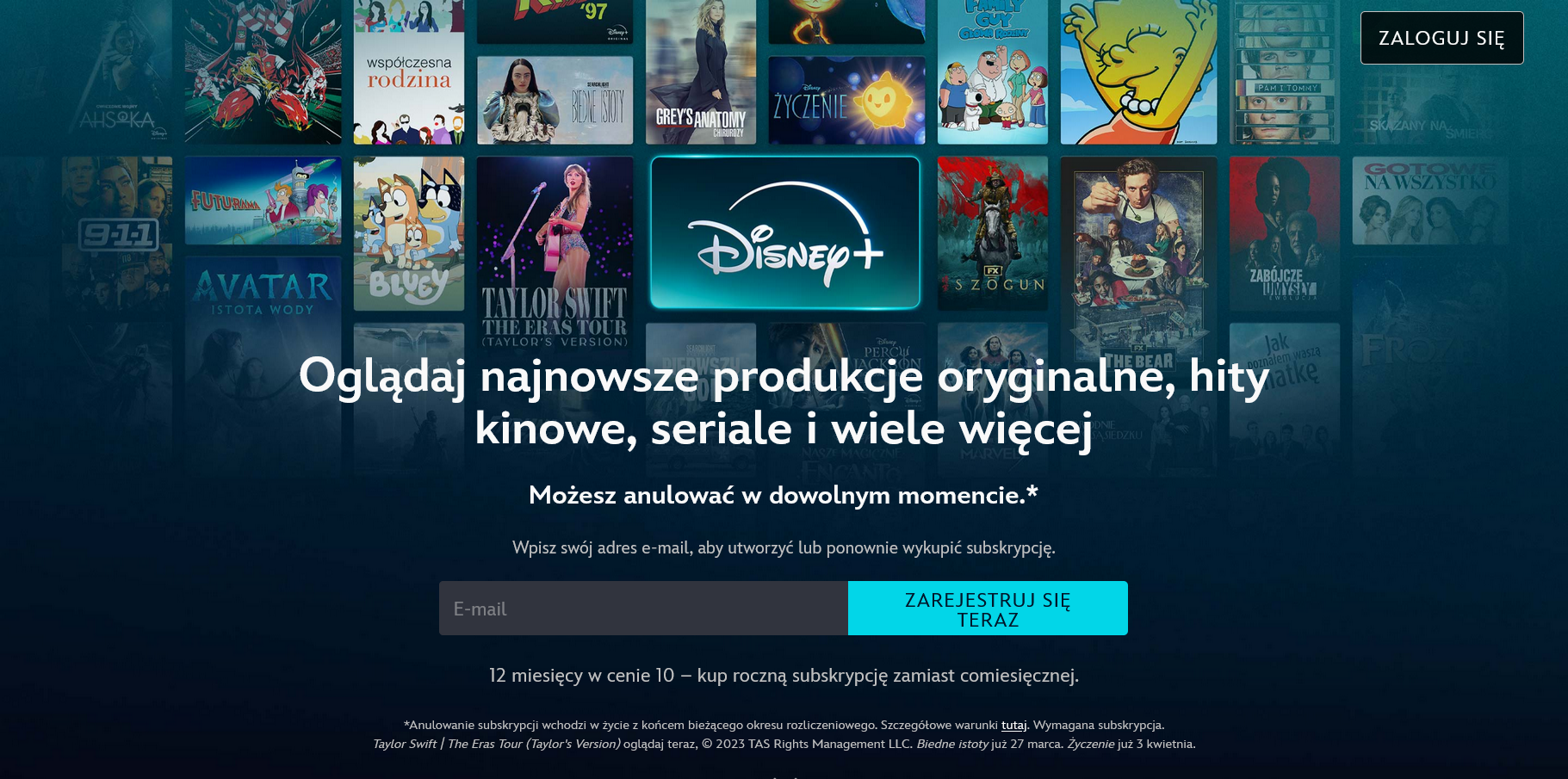
Task: Open the Avatar Istota wody poster
Action: click(263, 362)
